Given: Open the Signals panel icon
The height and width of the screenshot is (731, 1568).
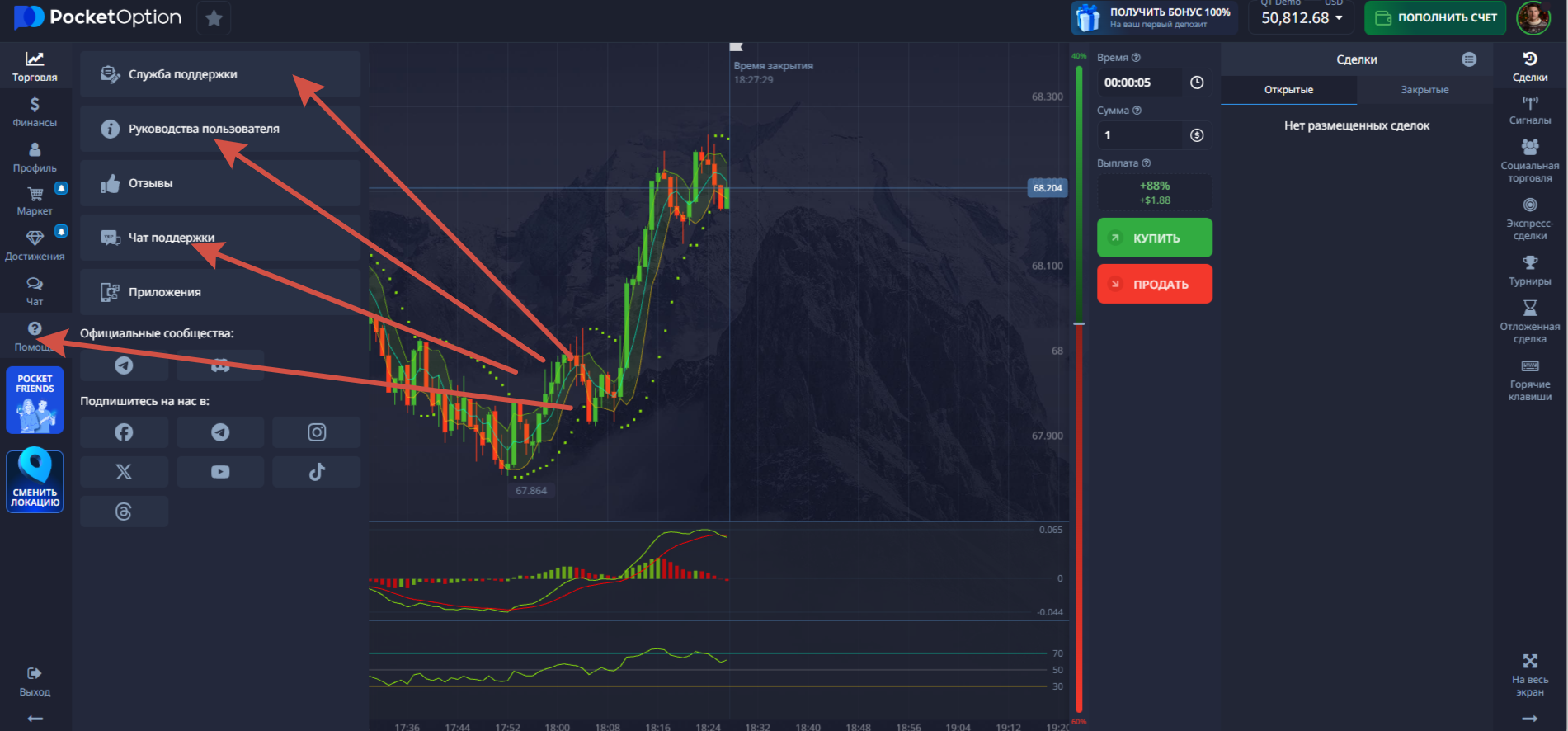Looking at the screenshot, I should [x=1529, y=109].
